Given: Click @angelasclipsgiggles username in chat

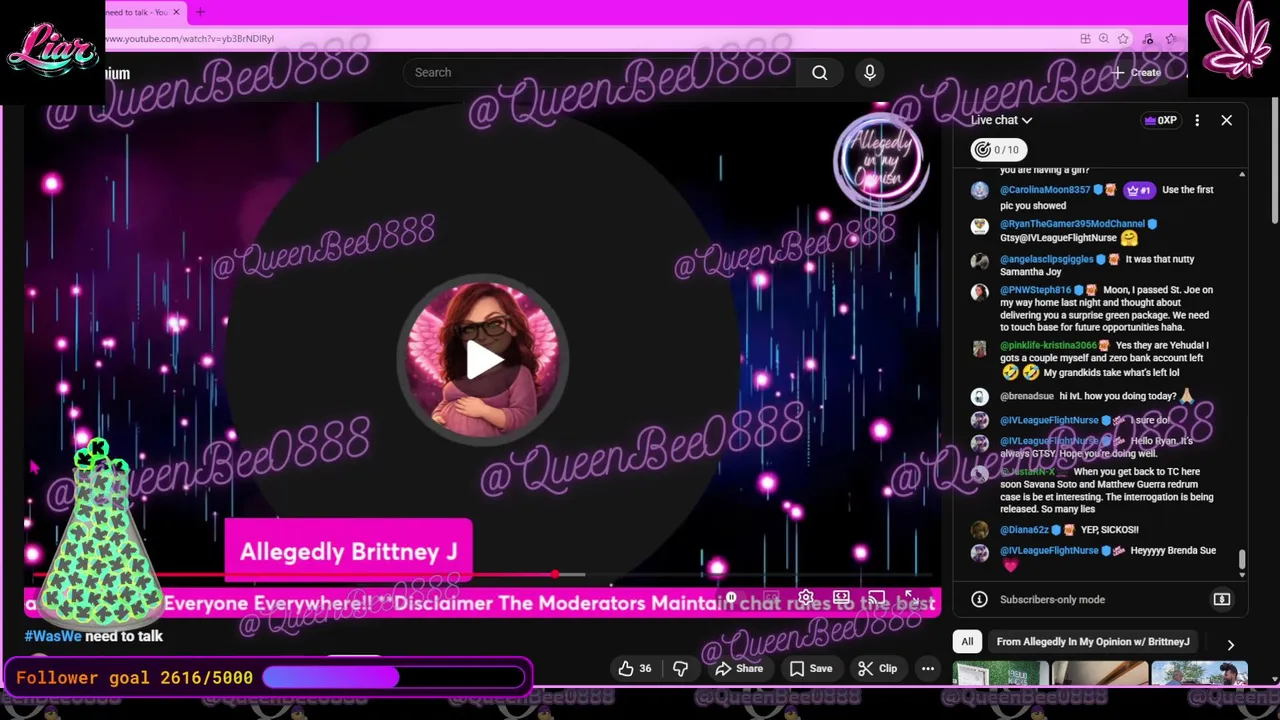Looking at the screenshot, I should point(1047,259).
